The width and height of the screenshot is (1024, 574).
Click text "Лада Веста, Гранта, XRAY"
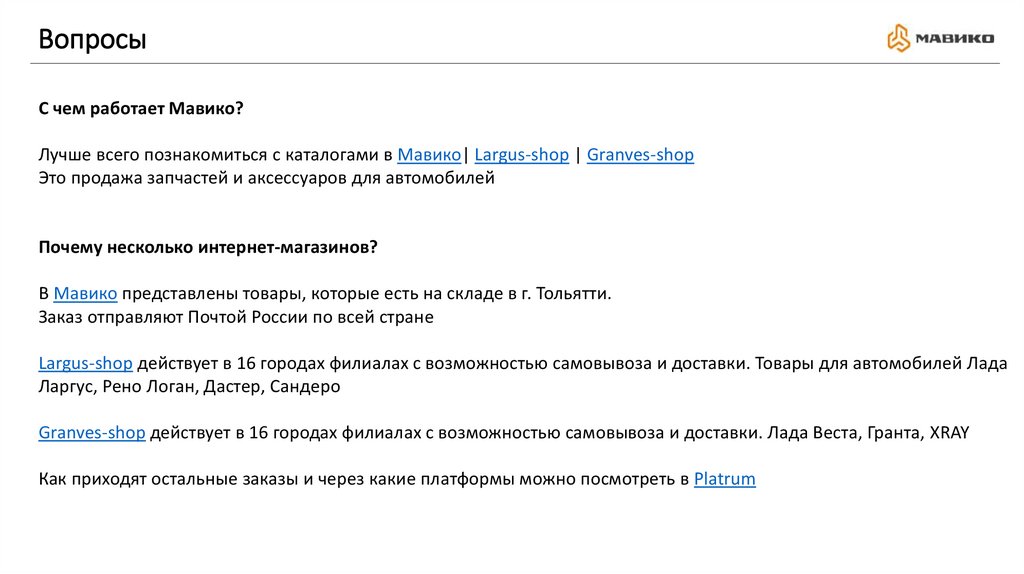tap(867, 433)
